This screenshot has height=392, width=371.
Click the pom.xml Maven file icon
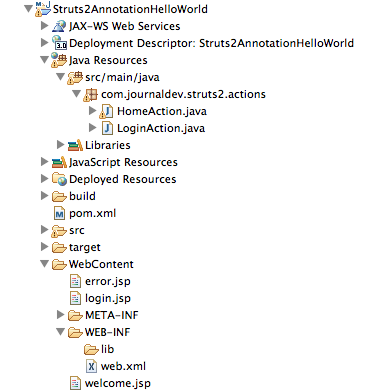coord(59,213)
